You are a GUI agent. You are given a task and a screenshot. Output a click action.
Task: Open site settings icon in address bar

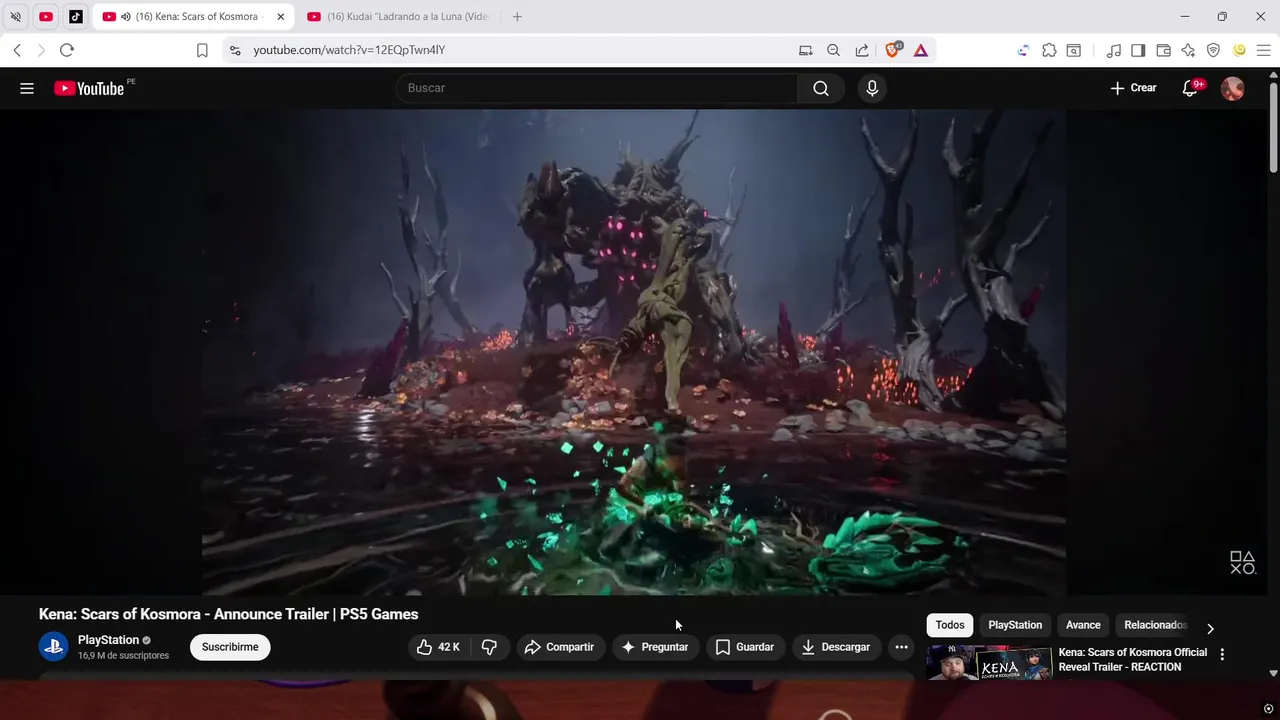coord(235,50)
